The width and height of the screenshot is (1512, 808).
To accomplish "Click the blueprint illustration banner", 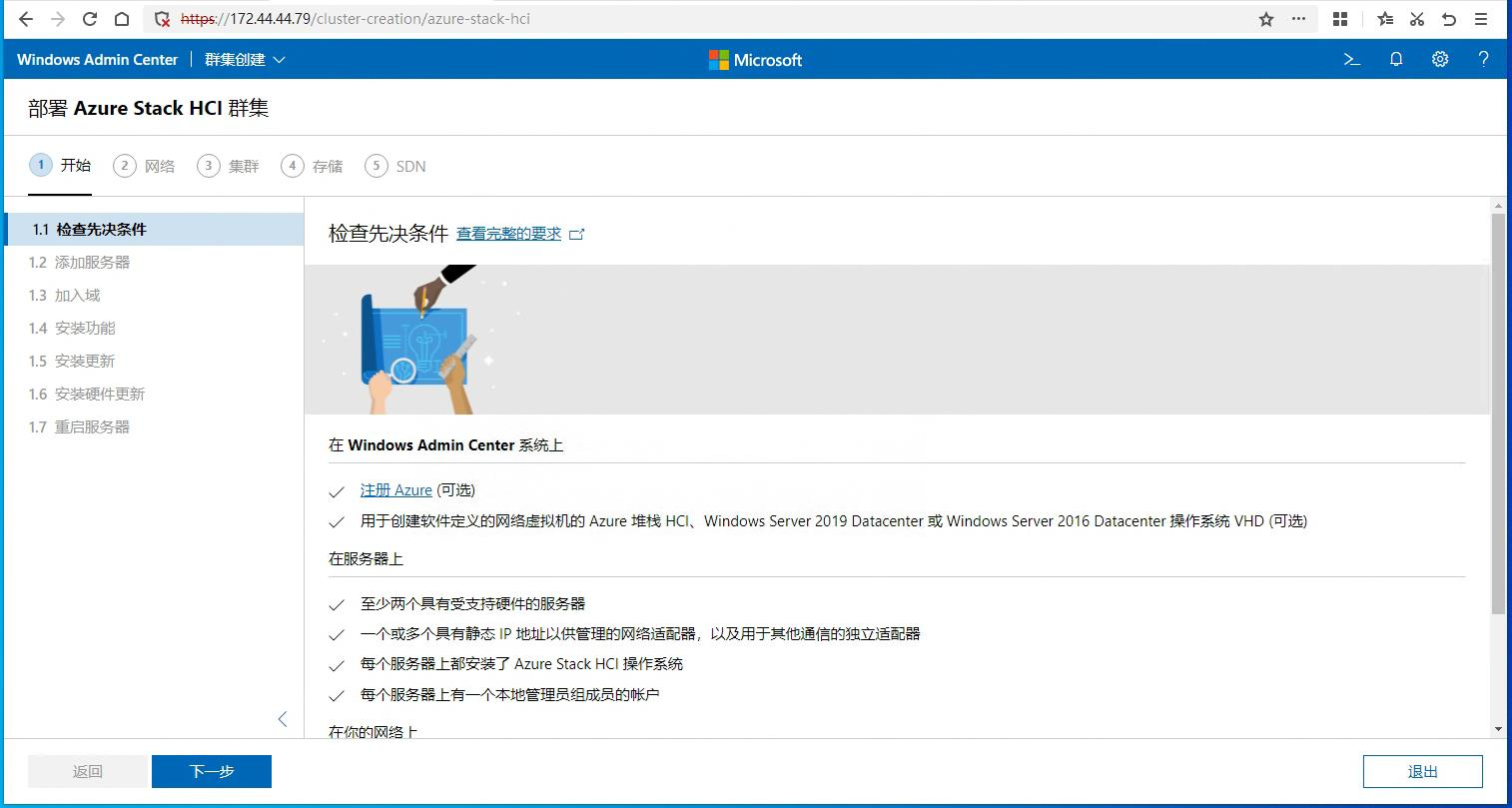I will (897, 340).
